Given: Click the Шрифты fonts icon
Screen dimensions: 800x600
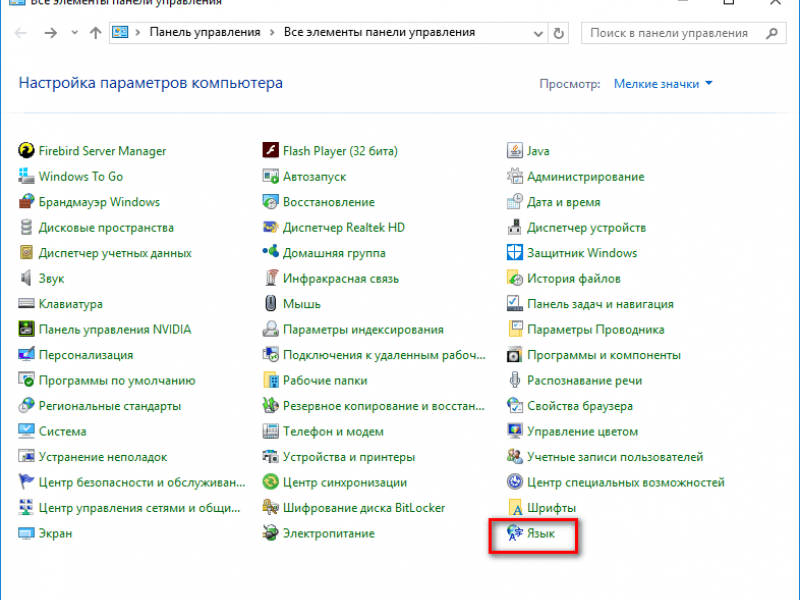Looking at the screenshot, I should tap(515, 508).
